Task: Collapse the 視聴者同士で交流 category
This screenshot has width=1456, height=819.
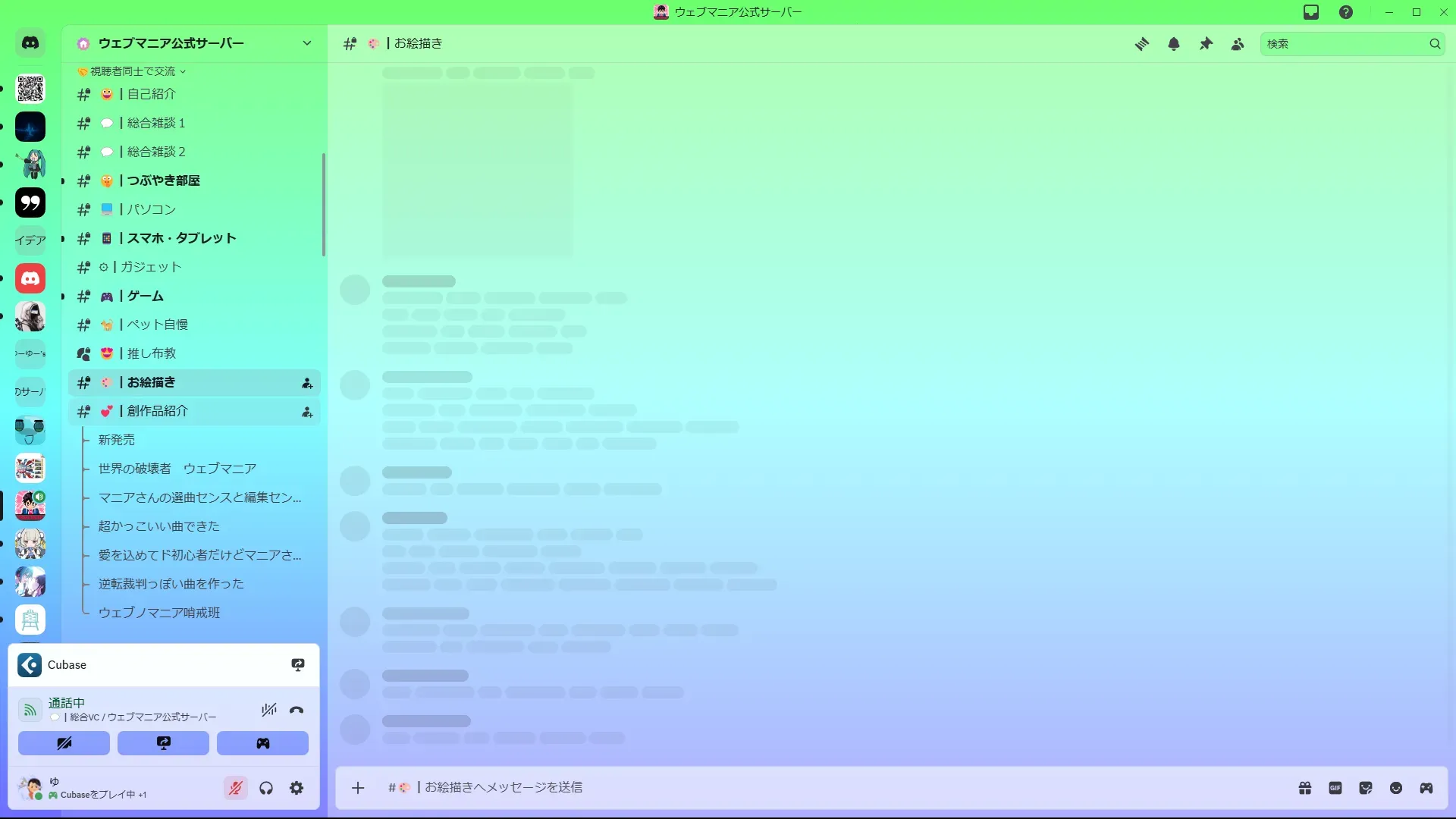Action: (x=133, y=71)
